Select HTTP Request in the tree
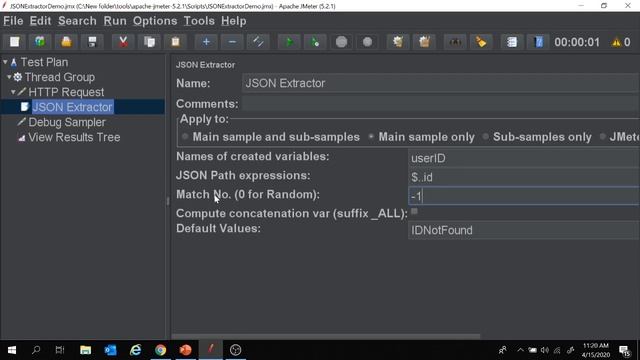 [66, 92]
